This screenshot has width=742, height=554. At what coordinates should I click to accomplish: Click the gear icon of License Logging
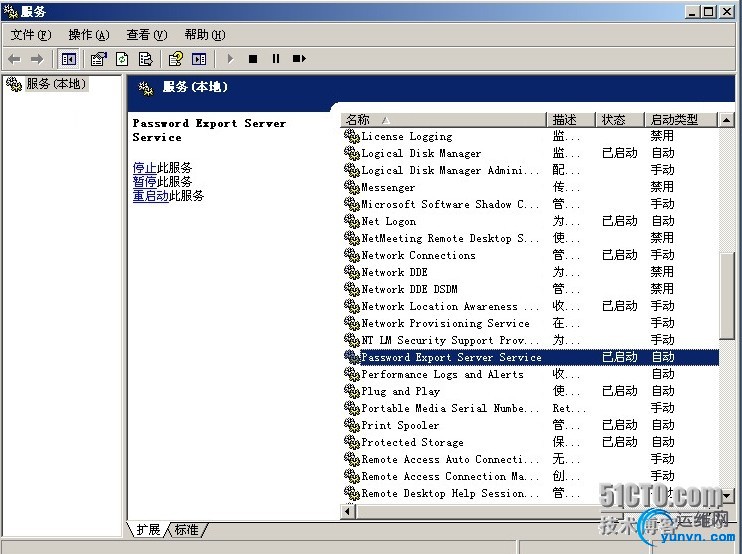point(352,136)
